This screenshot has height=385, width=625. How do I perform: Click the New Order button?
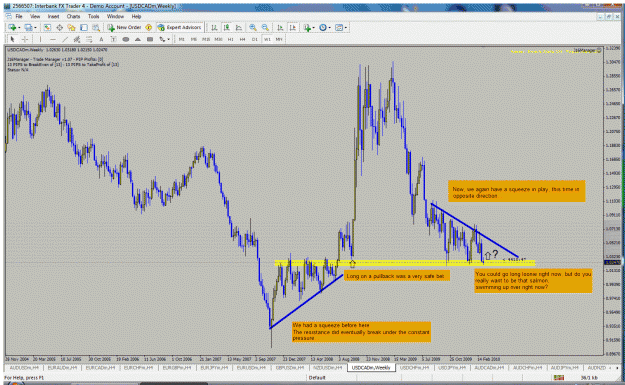[x=124, y=28]
